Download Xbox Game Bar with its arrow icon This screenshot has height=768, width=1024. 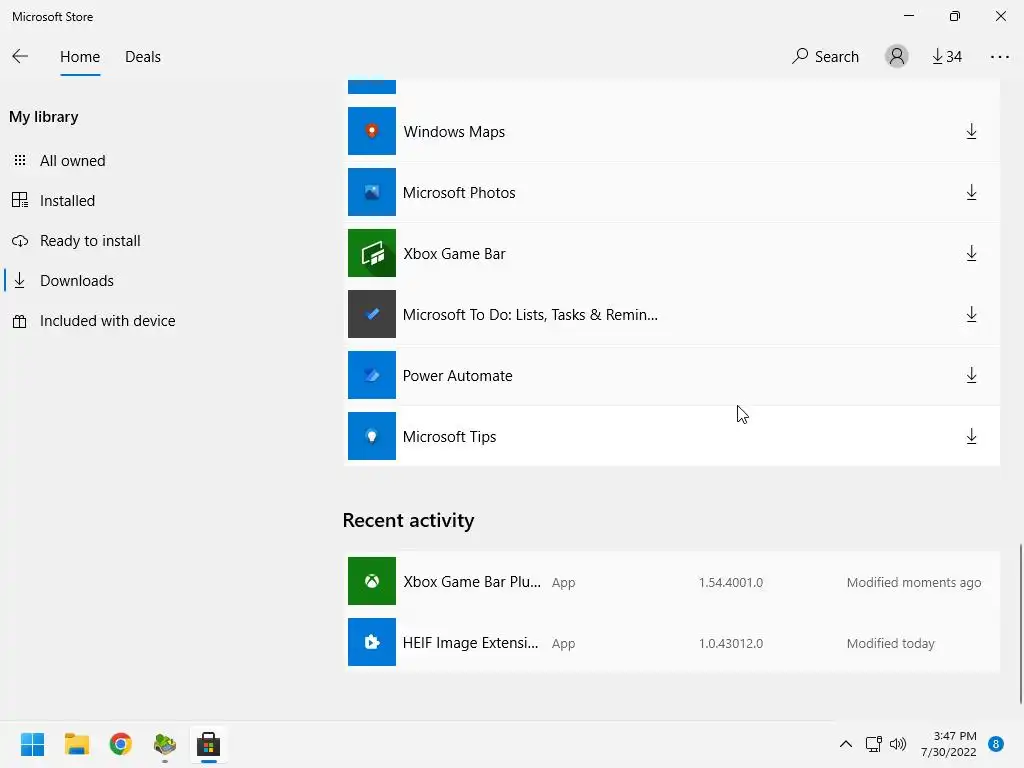(971, 253)
